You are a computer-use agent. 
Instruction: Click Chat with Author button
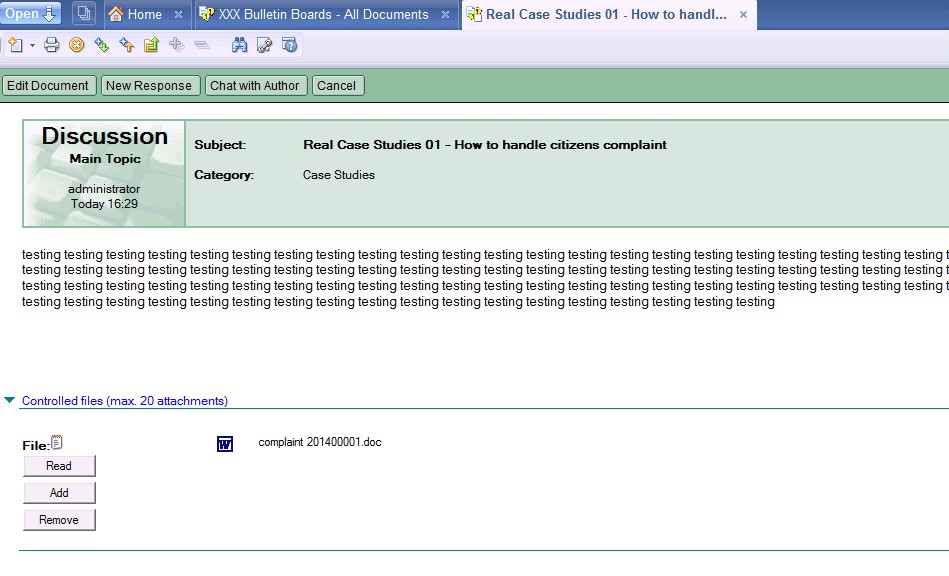pyautogui.click(x=255, y=86)
